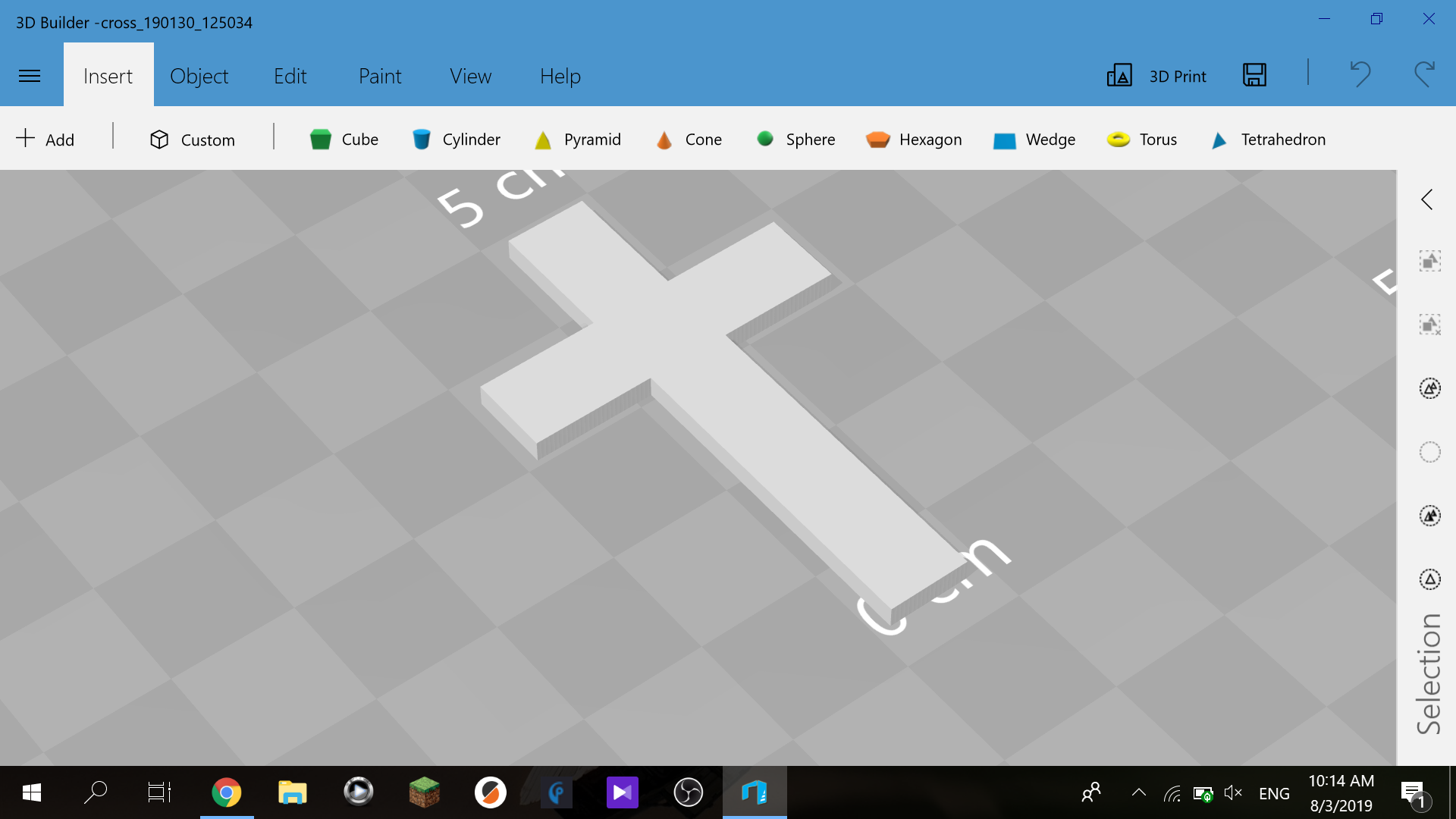1456x819 pixels.
Task: Open the Help tab
Action: click(560, 76)
